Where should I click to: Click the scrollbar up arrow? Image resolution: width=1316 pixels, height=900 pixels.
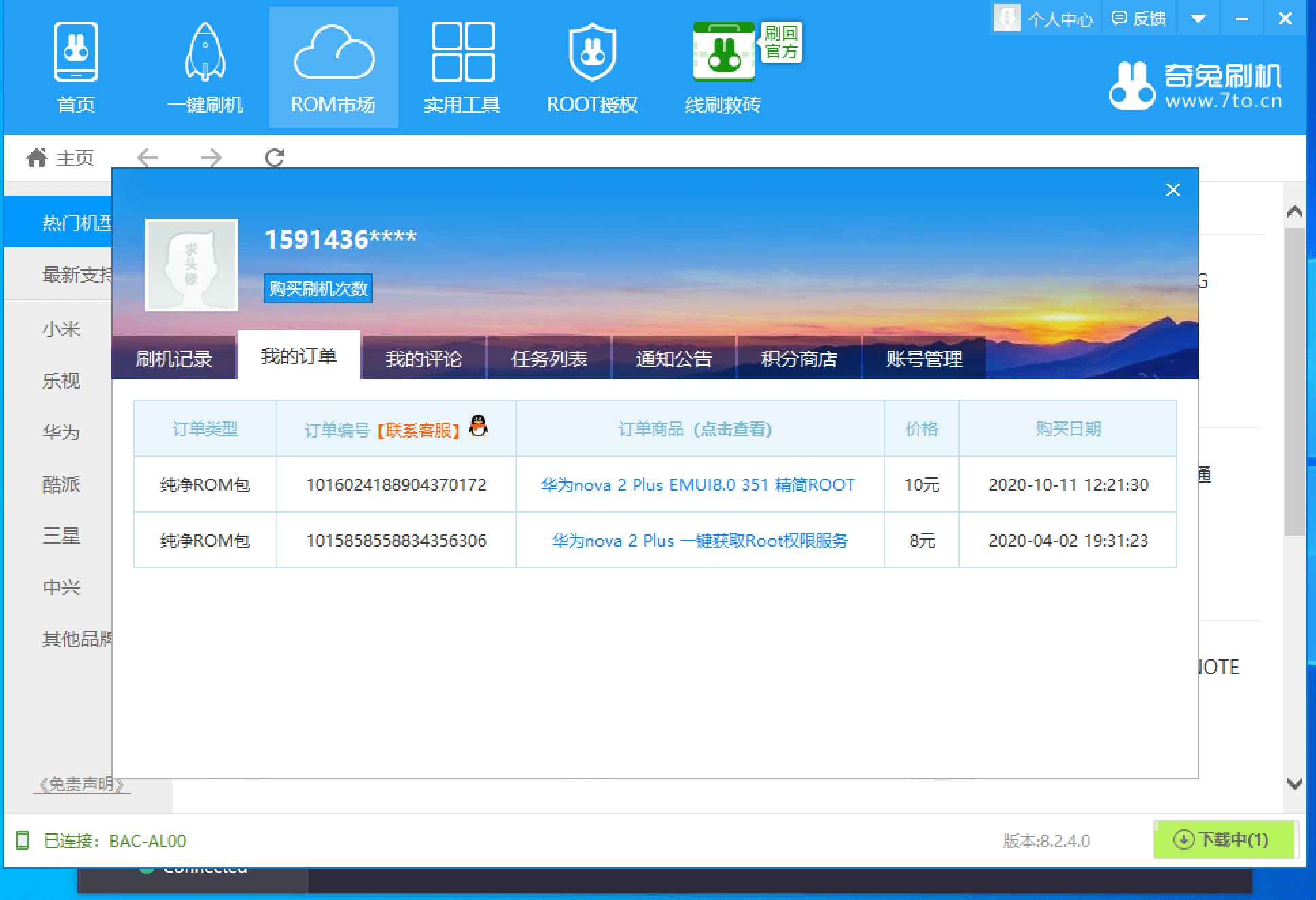pos(1295,212)
